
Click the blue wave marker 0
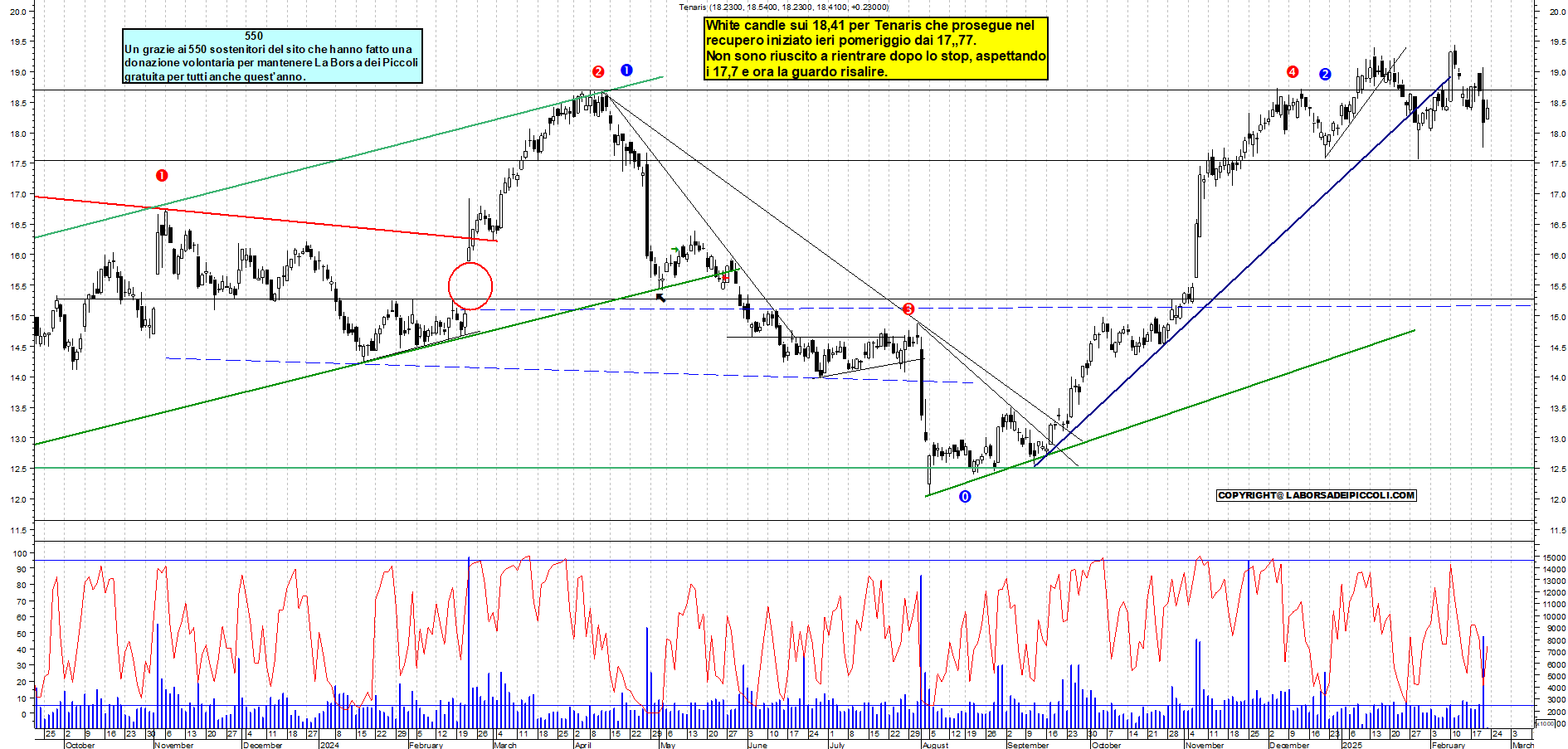[x=965, y=497]
